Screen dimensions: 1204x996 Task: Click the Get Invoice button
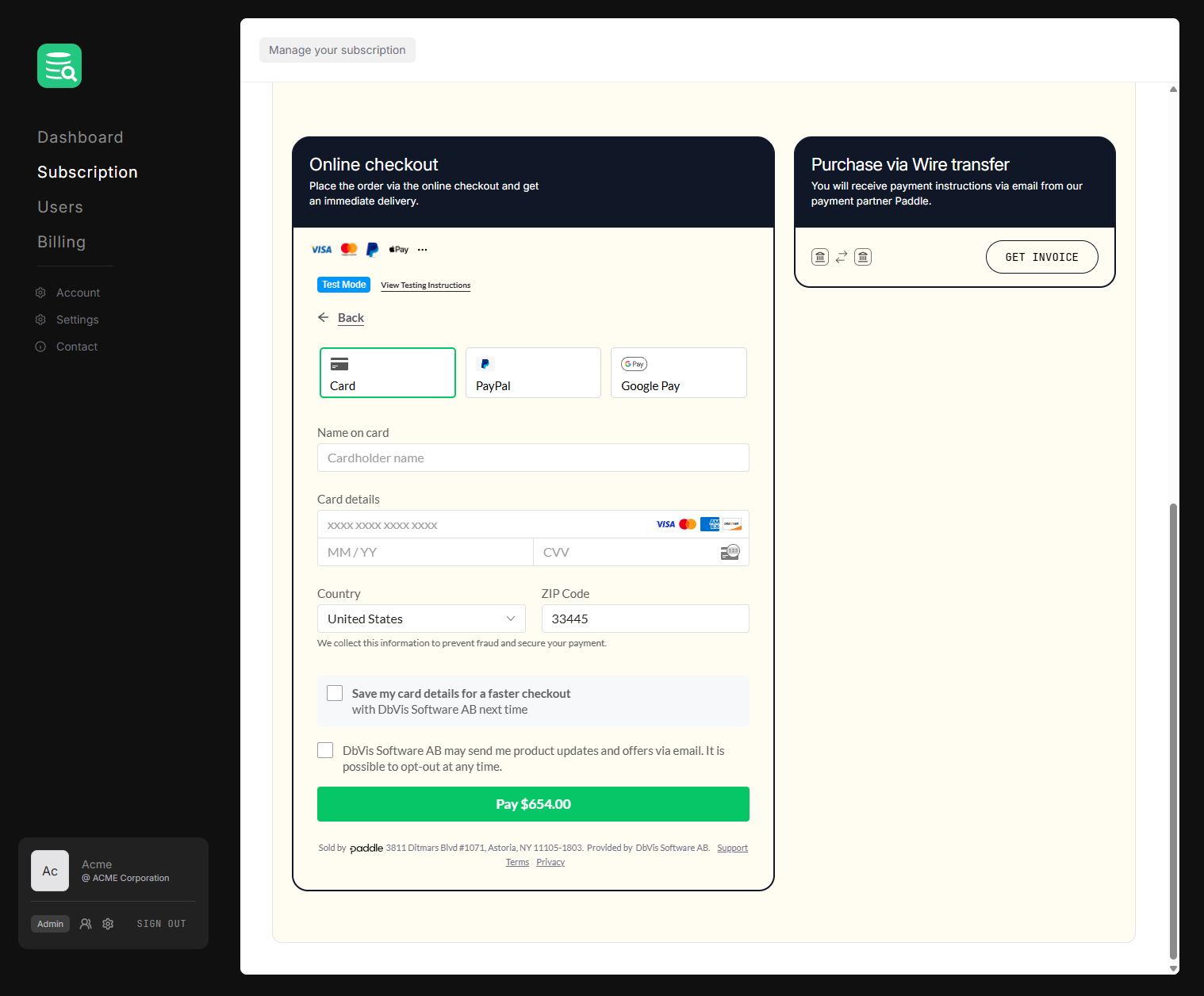[x=1041, y=257]
